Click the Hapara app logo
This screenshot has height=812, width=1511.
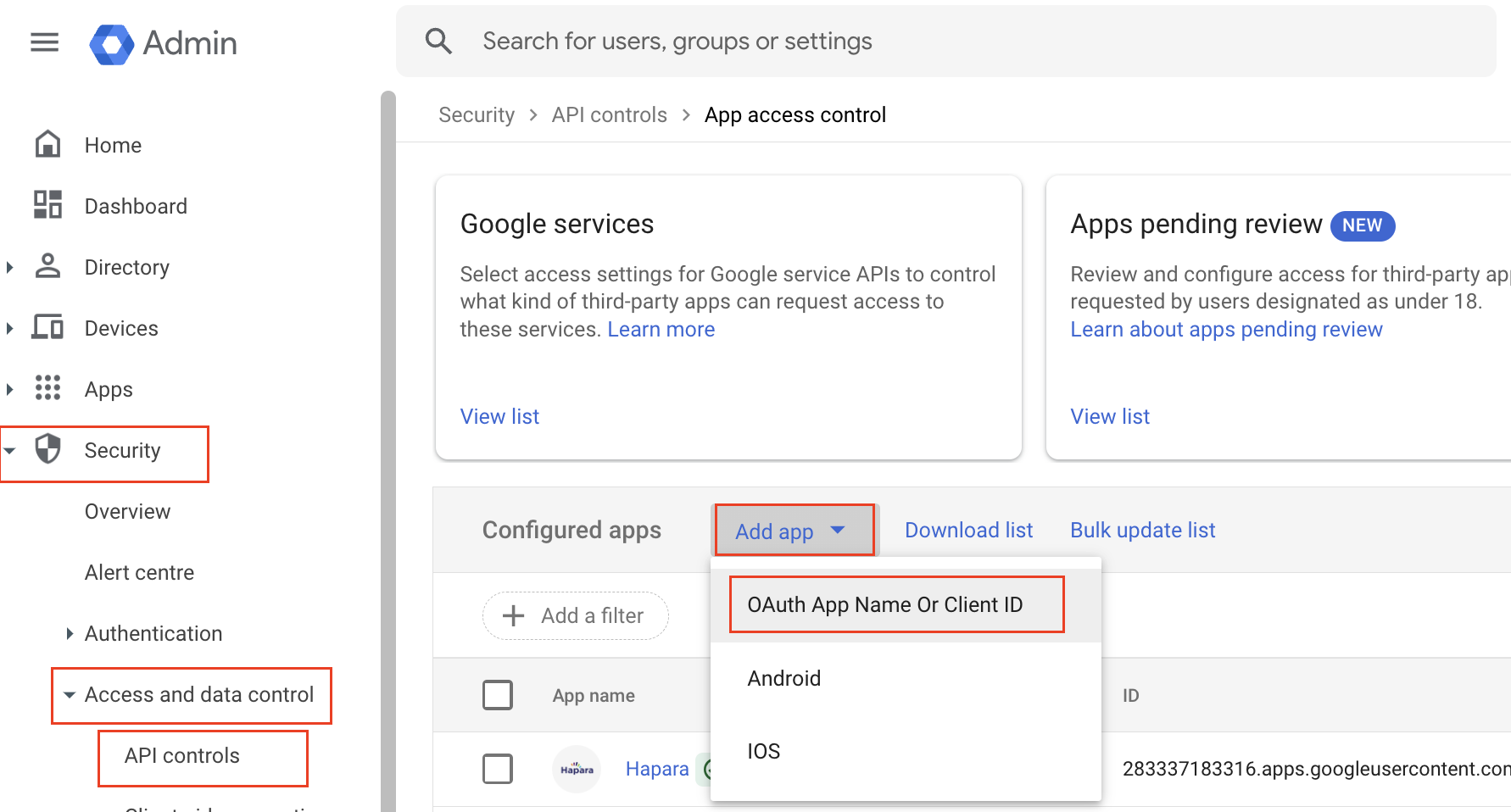pyautogui.click(x=577, y=769)
